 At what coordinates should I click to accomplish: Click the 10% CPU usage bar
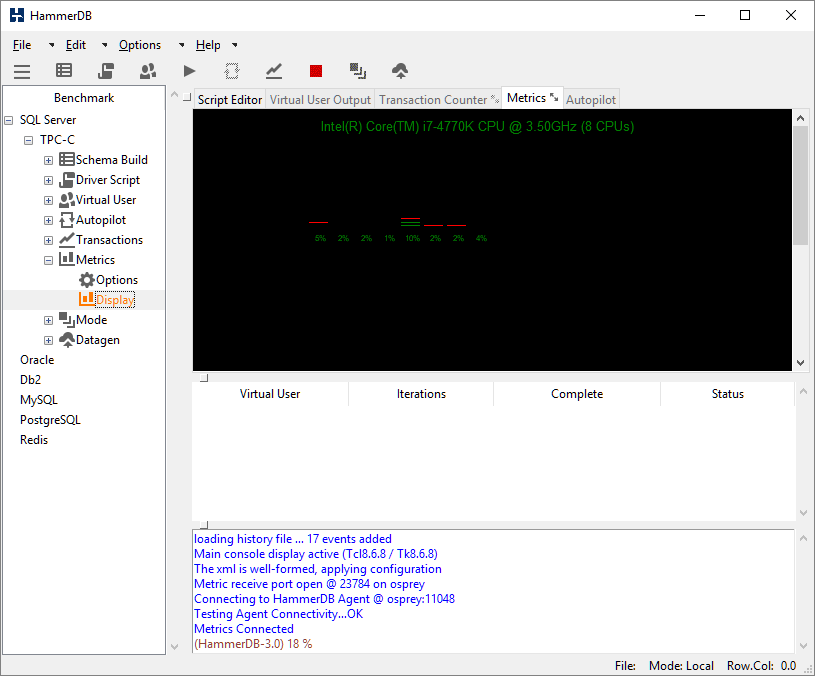(x=411, y=222)
